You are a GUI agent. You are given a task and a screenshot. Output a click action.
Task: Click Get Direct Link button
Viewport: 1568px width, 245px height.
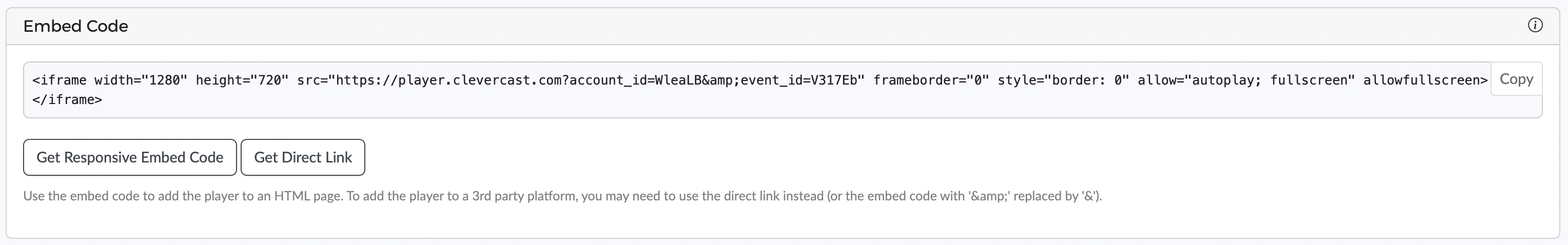[303, 157]
